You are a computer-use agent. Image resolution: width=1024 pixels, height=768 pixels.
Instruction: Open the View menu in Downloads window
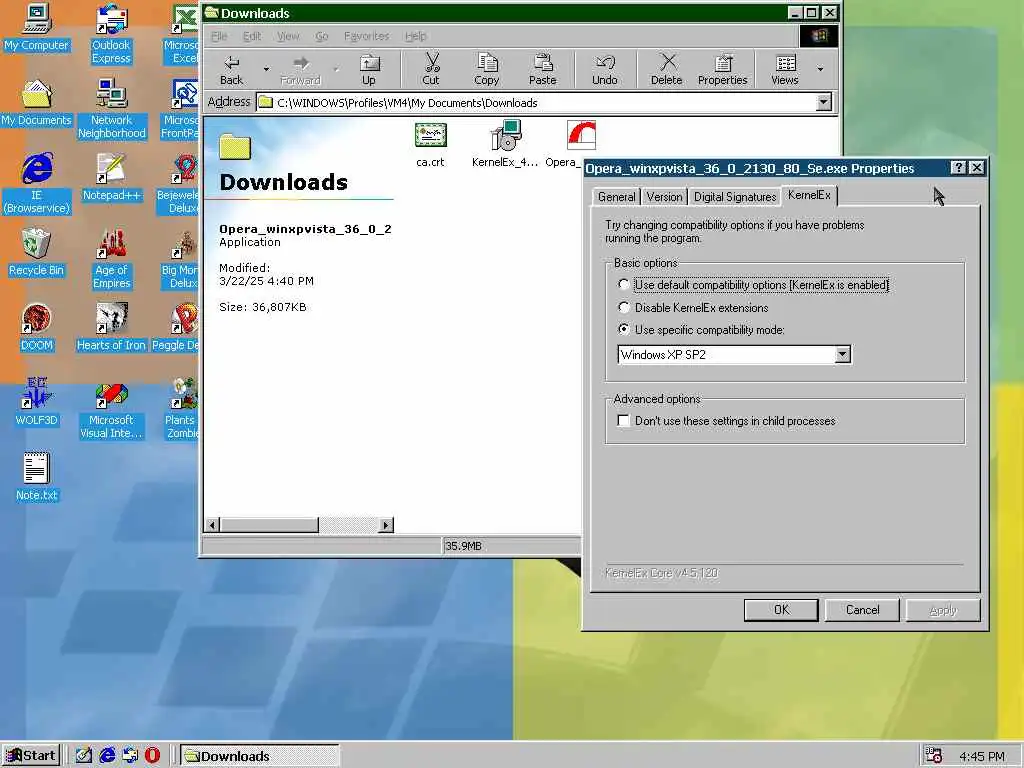click(288, 36)
